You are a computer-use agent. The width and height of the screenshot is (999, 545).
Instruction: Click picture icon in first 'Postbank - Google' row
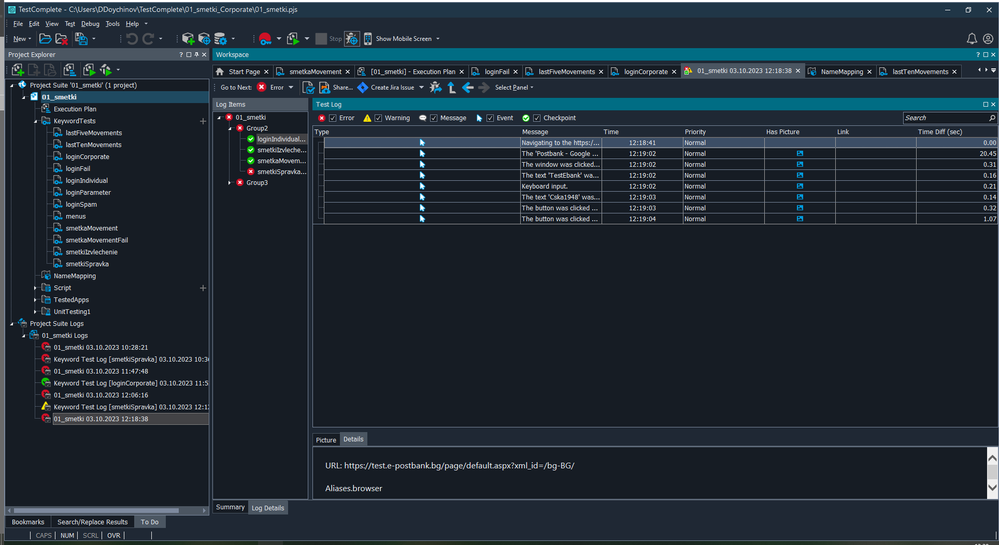[800, 153]
